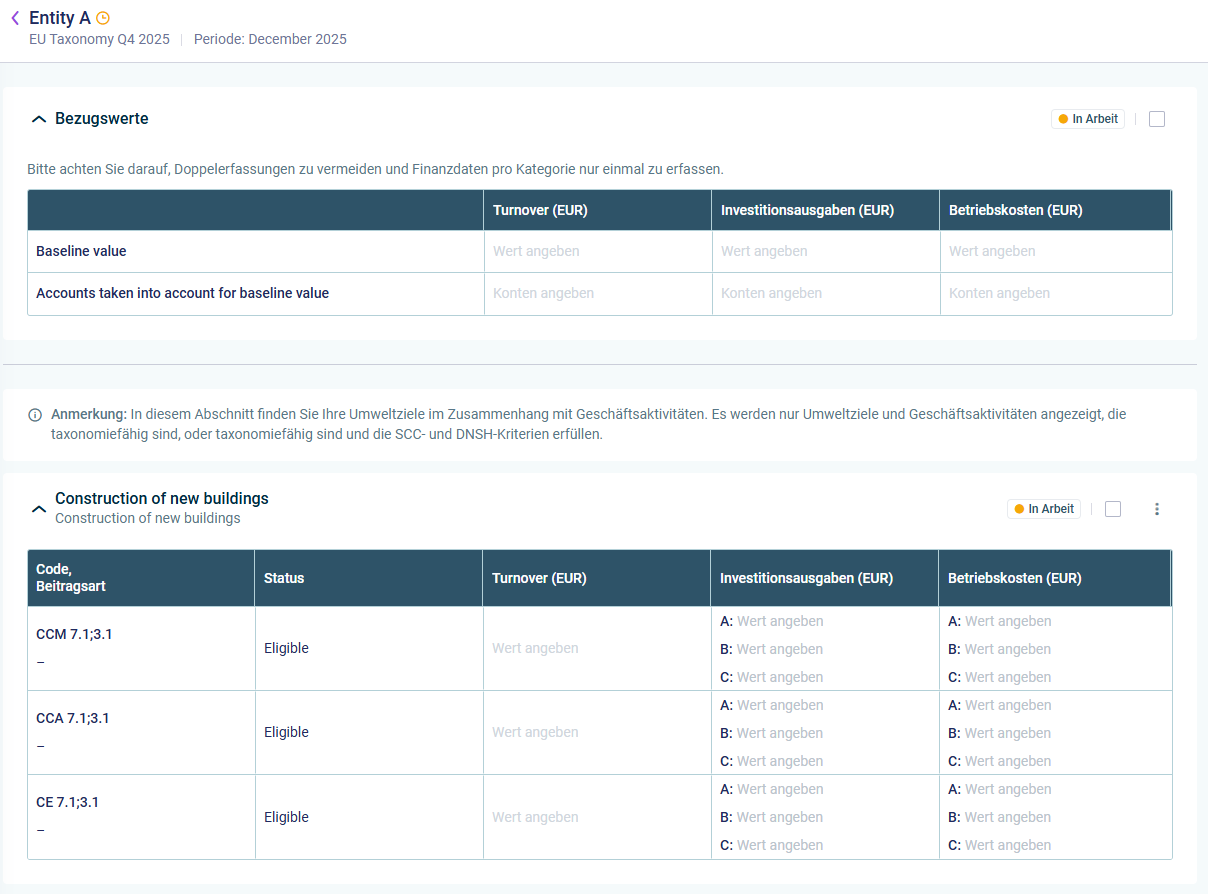Enter Baseline value for Turnover
This screenshot has width=1208, height=894.
(597, 252)
